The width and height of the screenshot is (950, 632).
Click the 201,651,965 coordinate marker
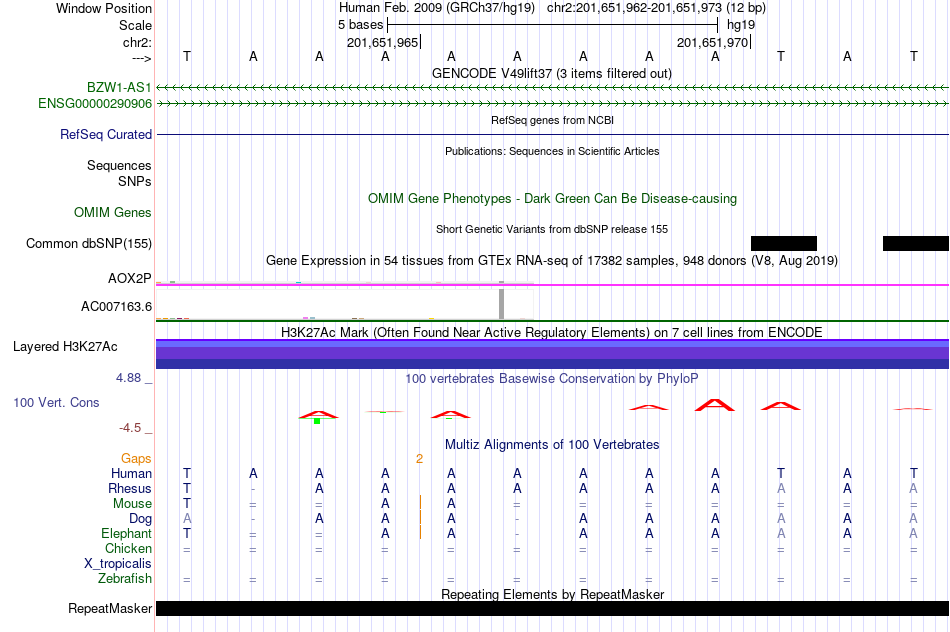pyautogui.click(x=383, y=42)
